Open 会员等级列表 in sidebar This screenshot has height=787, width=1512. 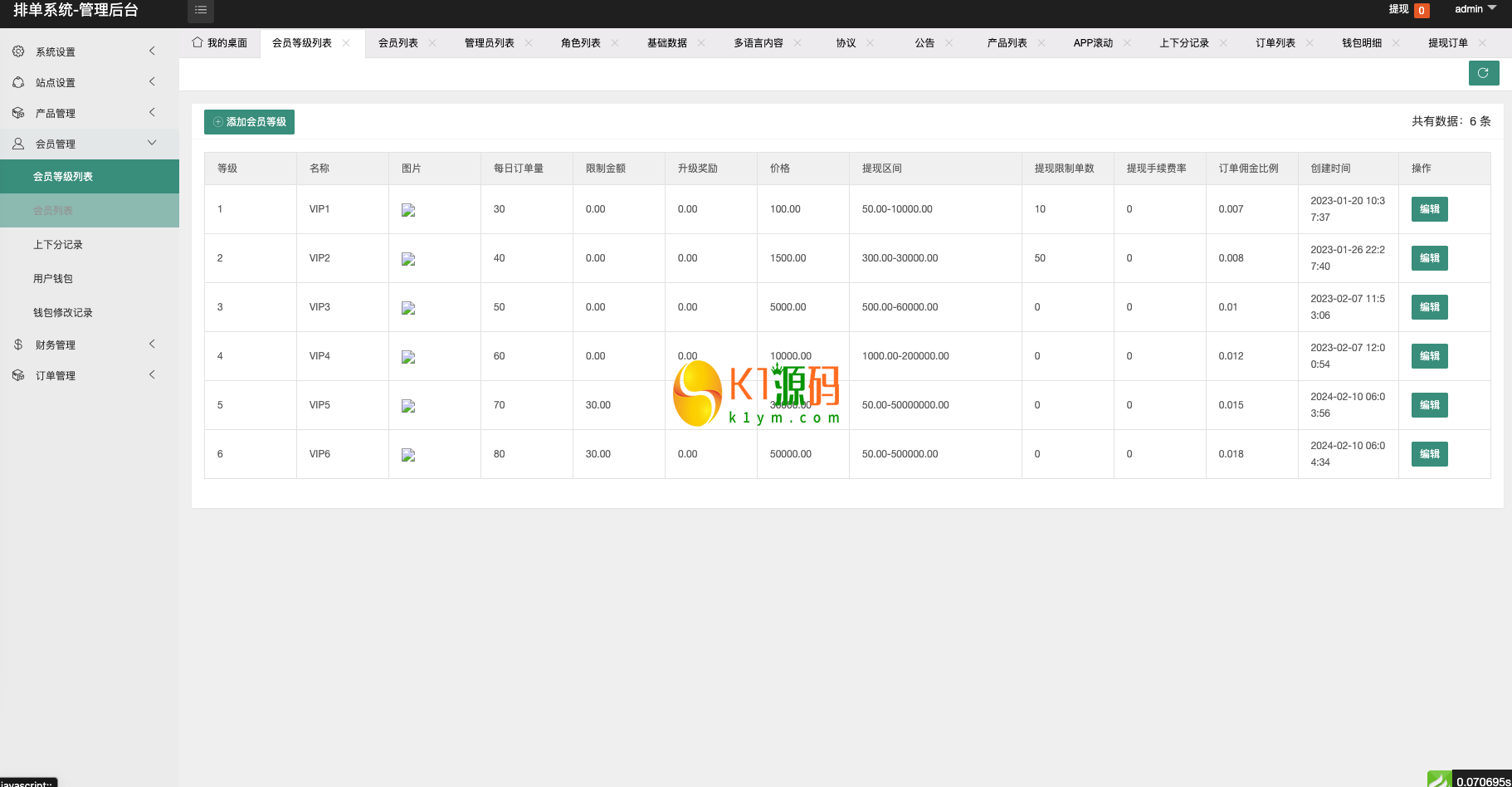click(90, 177)
